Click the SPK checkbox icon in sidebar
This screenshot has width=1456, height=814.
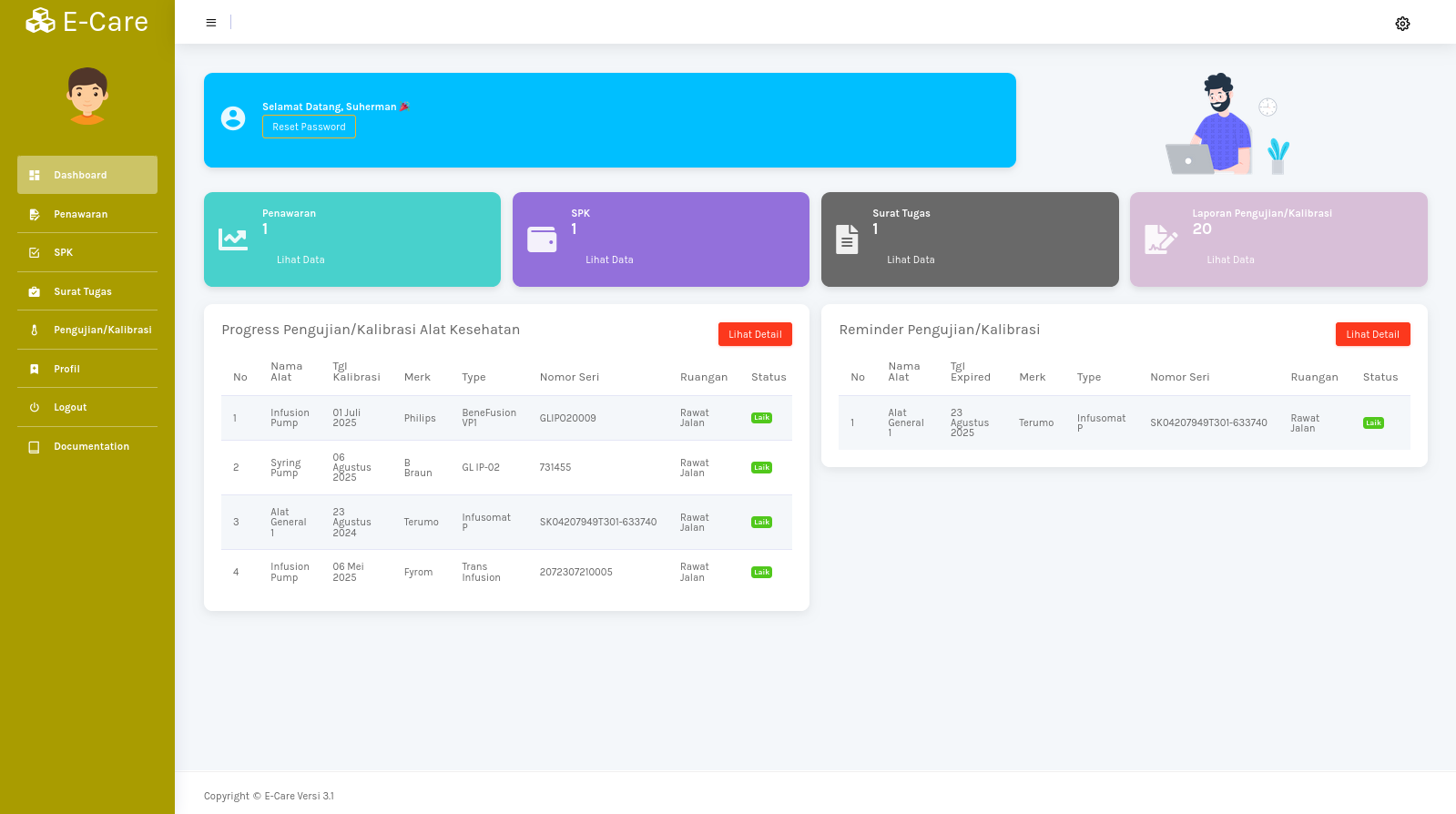tap(35, 253)
